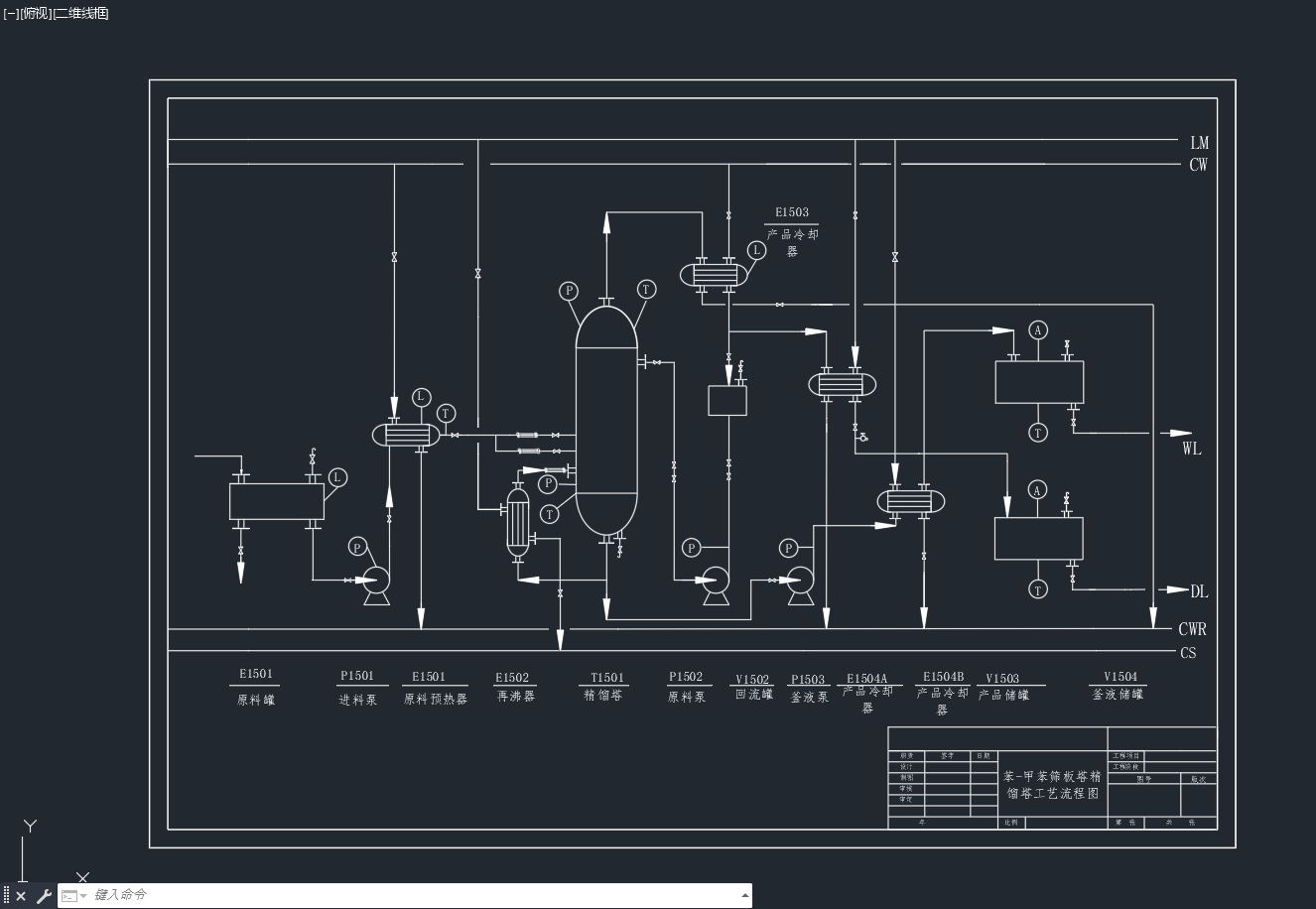Click the CWR pipeline label
1316x909 pixels.
click(1193, 629)
